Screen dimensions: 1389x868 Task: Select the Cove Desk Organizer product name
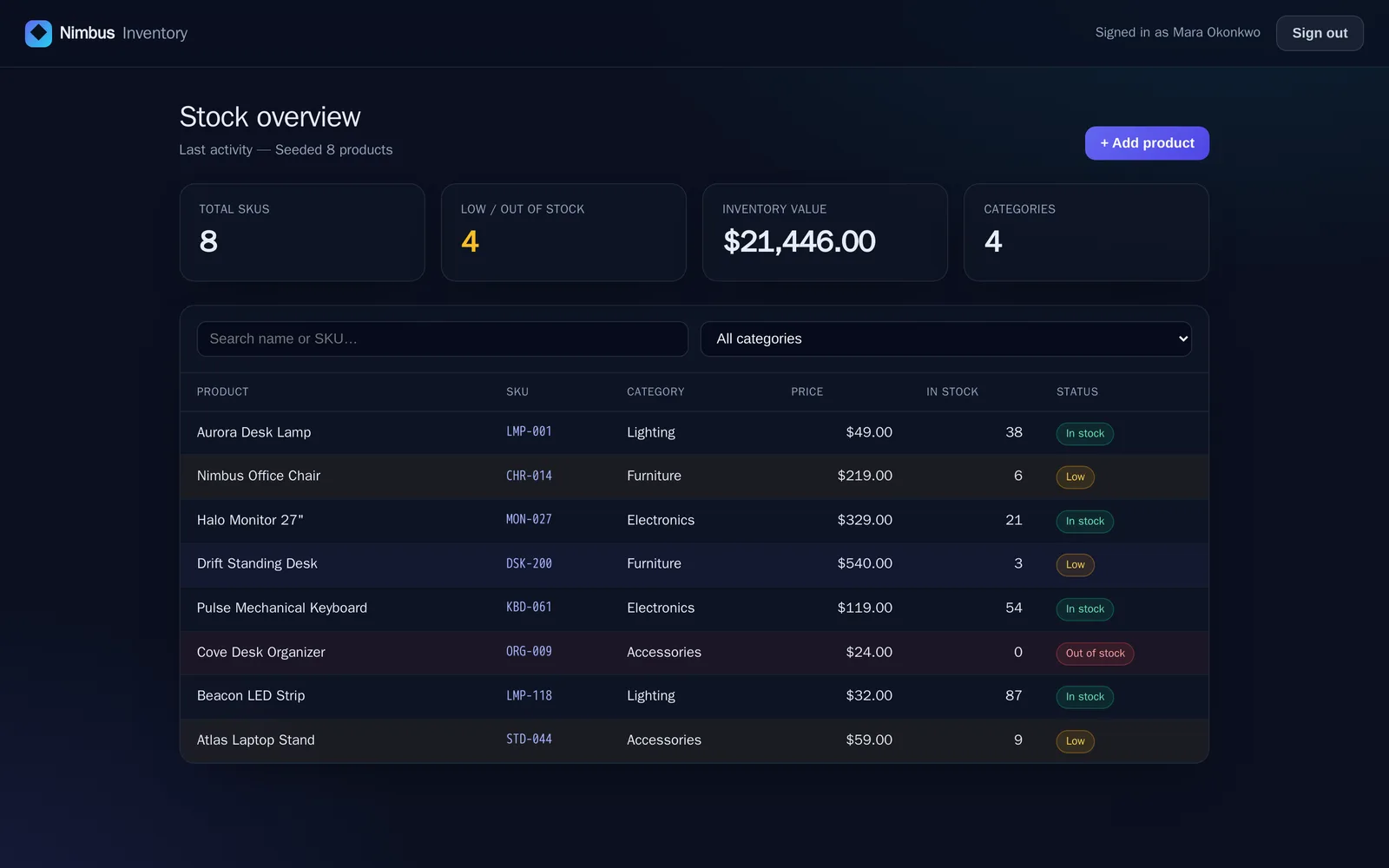[261, 652]
